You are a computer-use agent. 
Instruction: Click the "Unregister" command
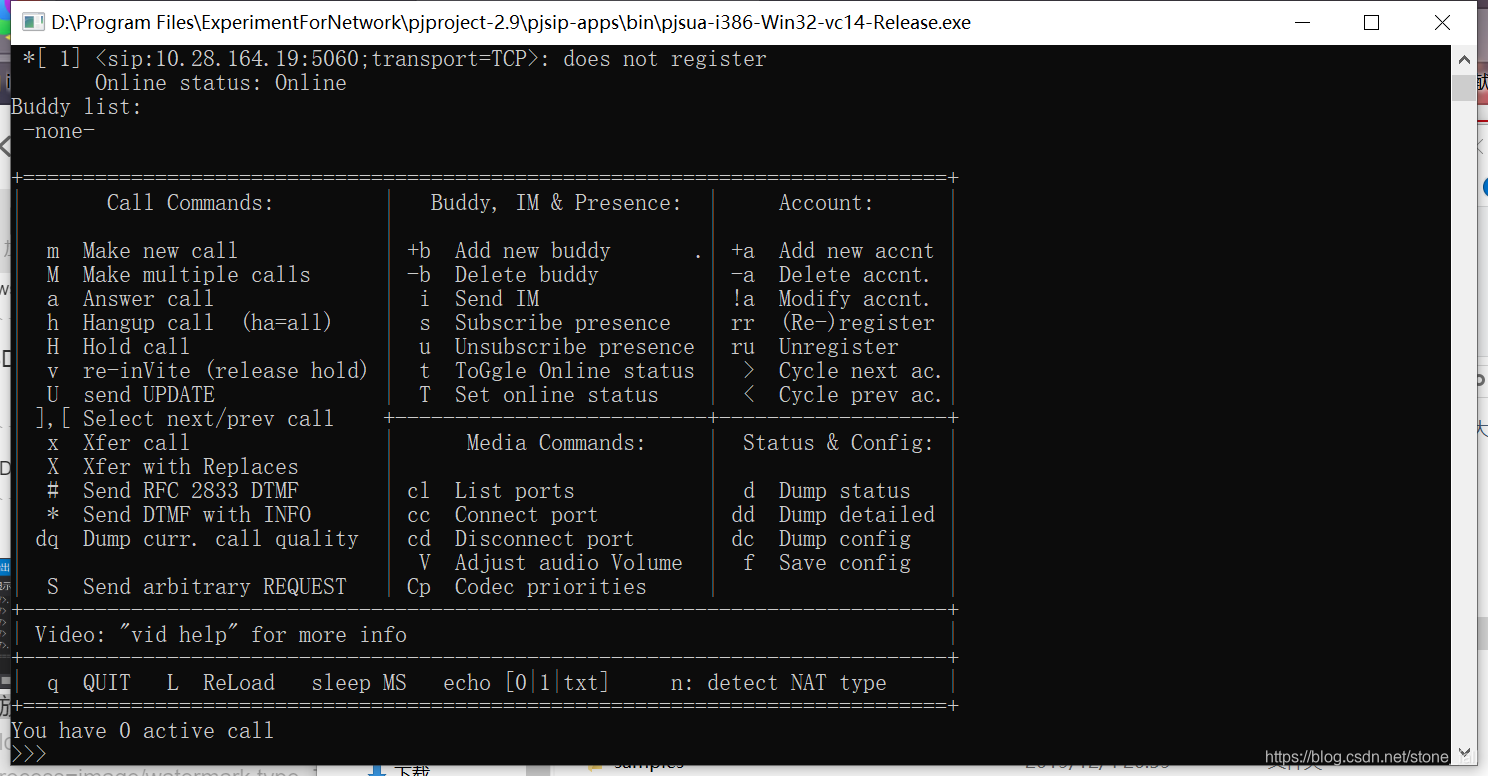pos(814,347)
